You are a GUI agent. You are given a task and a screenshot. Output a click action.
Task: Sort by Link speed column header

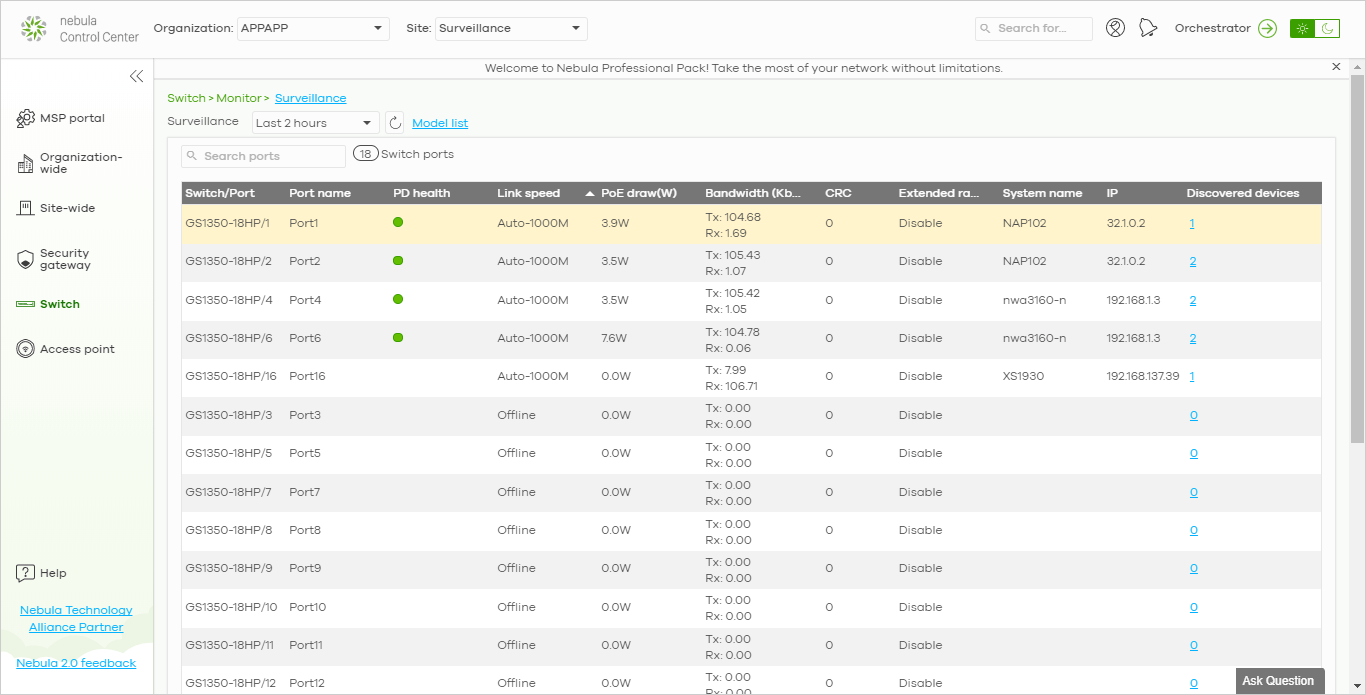click(529, 193)
